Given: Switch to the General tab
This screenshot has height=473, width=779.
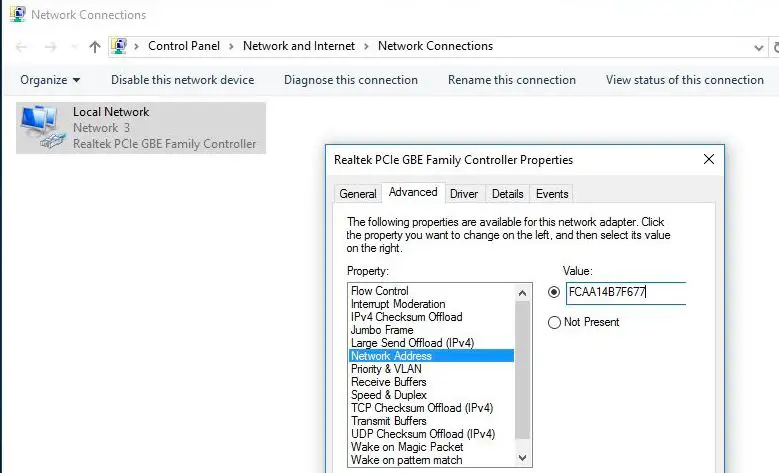Looking at the screenshot, I should pyautogui.click(x=358, y=194).
